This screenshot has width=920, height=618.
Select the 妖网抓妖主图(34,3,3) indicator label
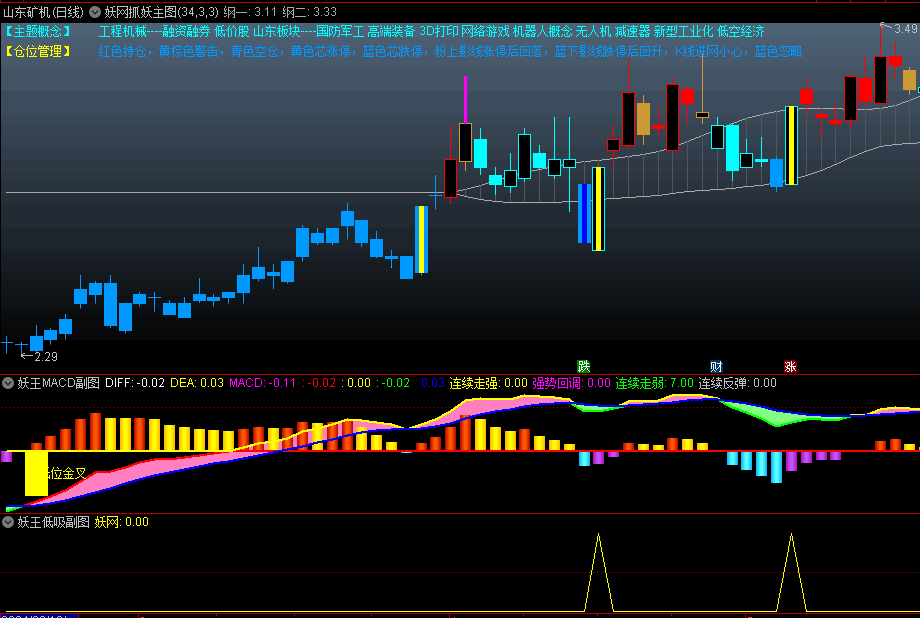point(161,12)
